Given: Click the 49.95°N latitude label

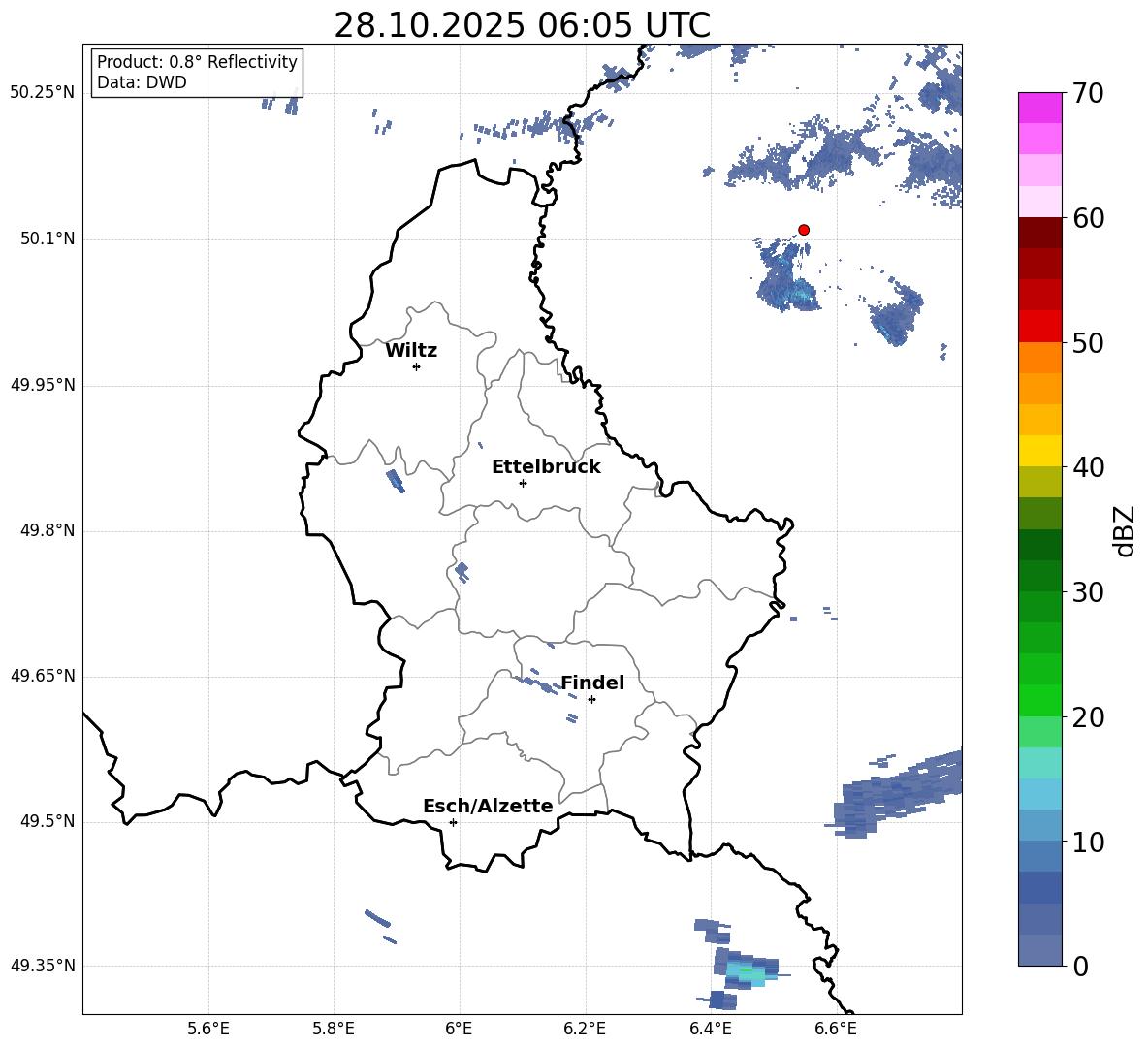Looking at the screenshot, I should point(43,385).
